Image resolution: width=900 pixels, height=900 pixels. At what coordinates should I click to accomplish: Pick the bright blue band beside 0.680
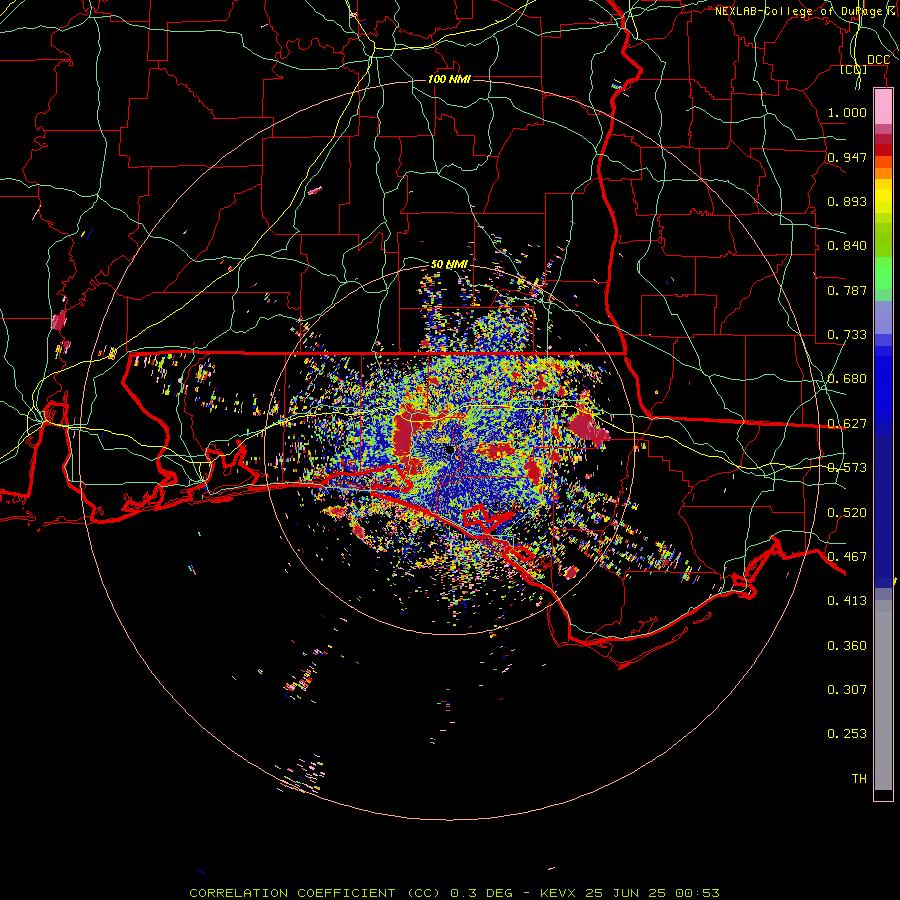pyautogui.click(x=883, y=385)
